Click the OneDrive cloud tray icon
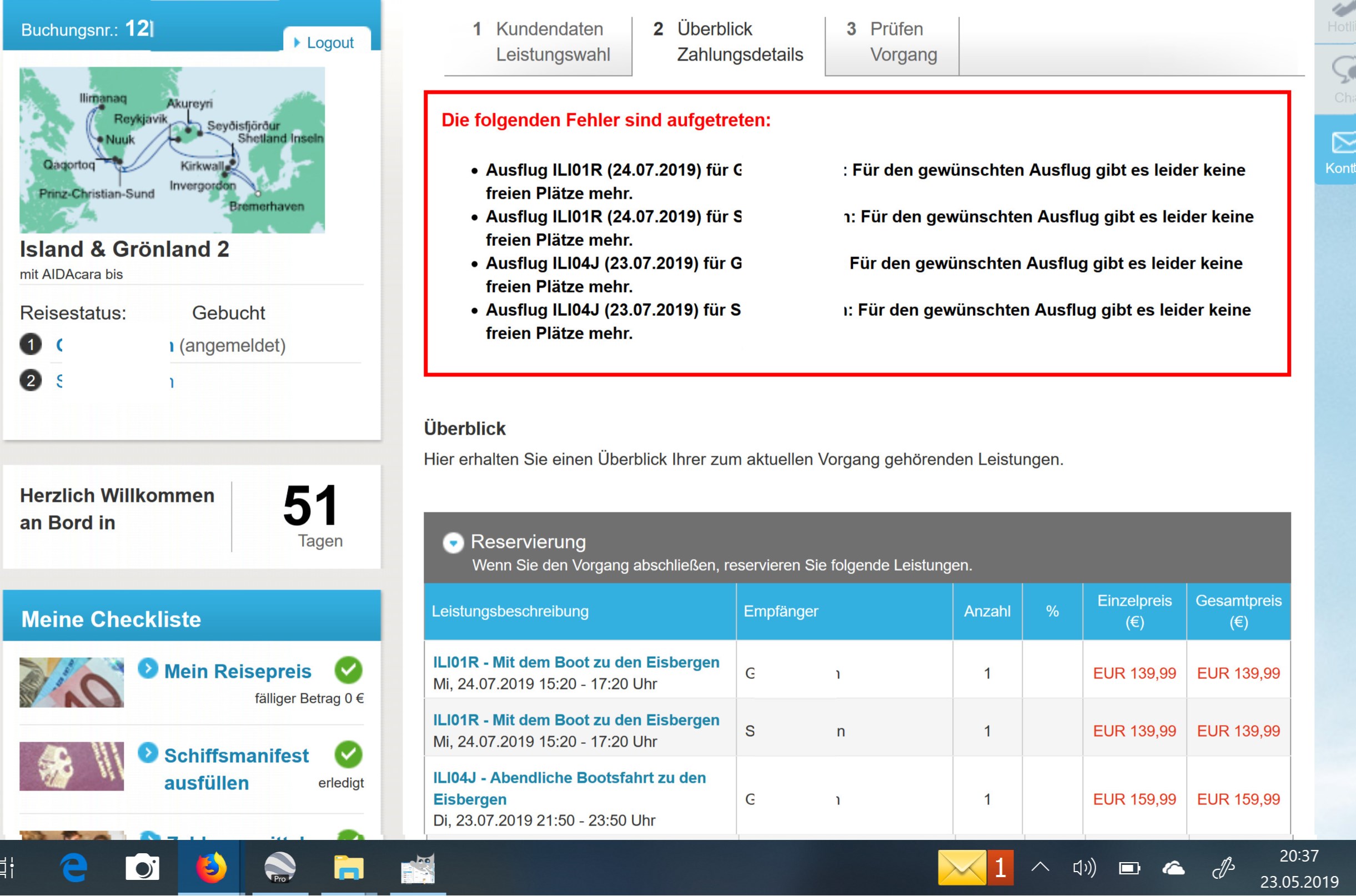Screen dimensions: 1356x896 (x=1174, y=868)
